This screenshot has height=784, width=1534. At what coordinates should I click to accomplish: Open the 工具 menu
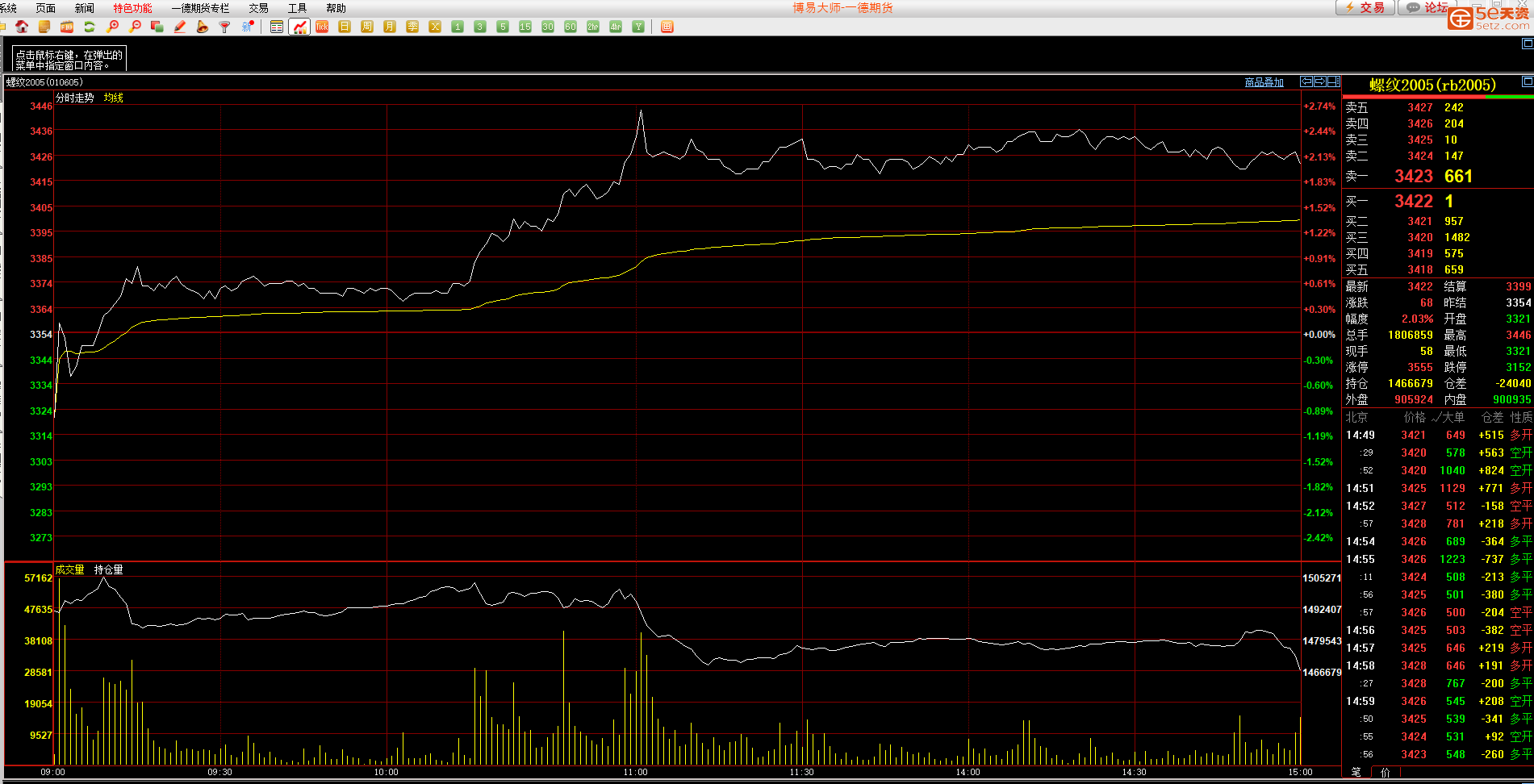point(297,8)
